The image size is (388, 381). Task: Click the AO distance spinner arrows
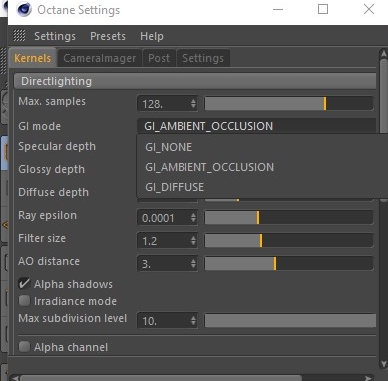point(193,264)
